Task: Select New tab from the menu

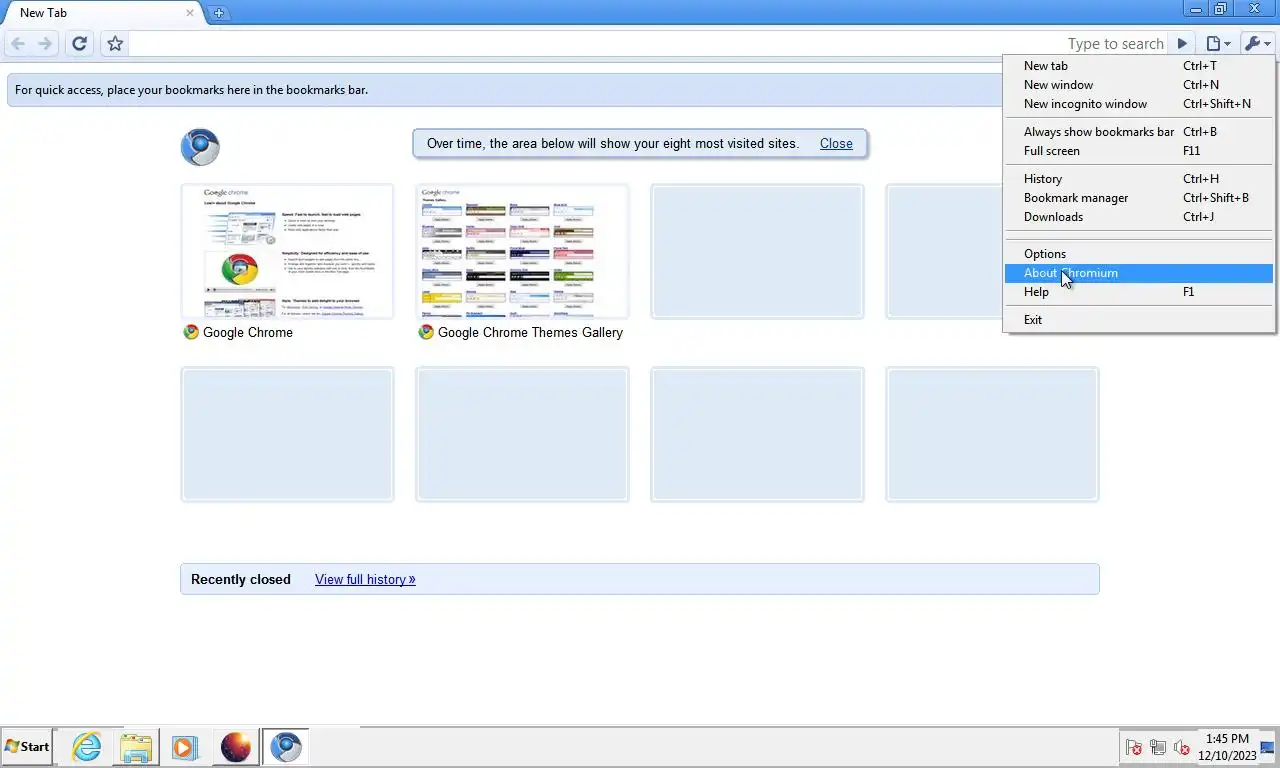Action: (1139, 66)
